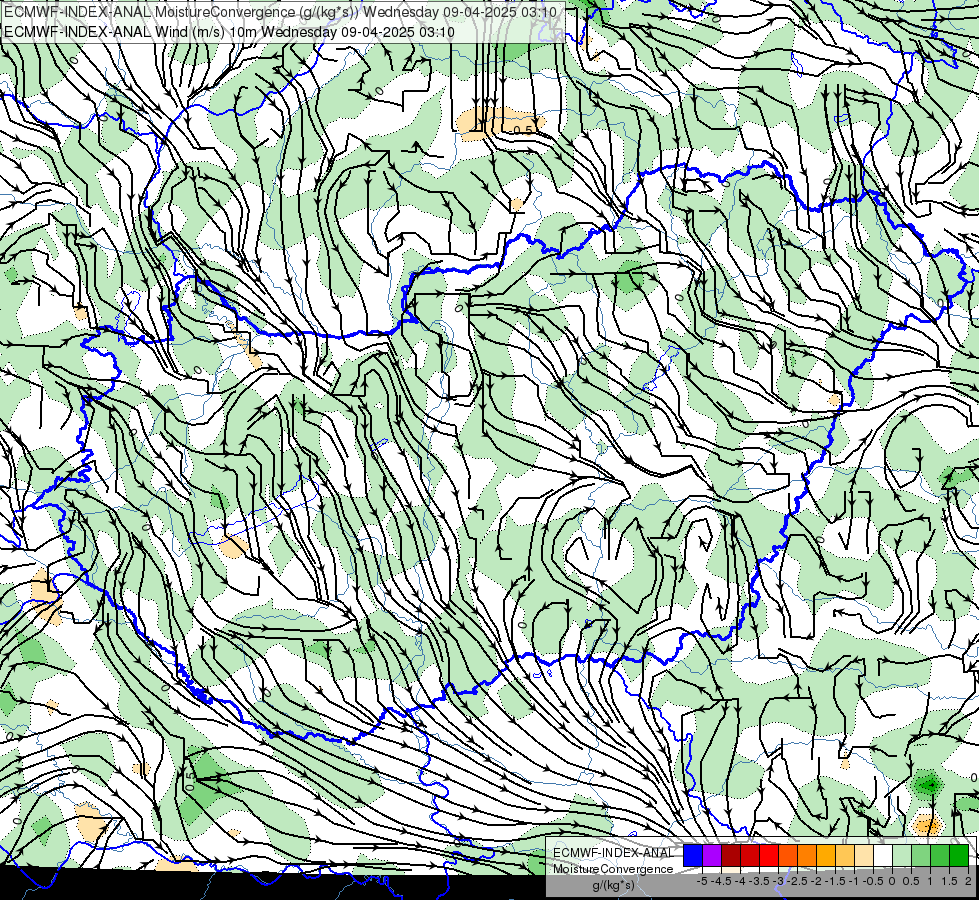Pick the crimson swatch between -4 and -3.5
Screen dimensions: 979x900
750,856
